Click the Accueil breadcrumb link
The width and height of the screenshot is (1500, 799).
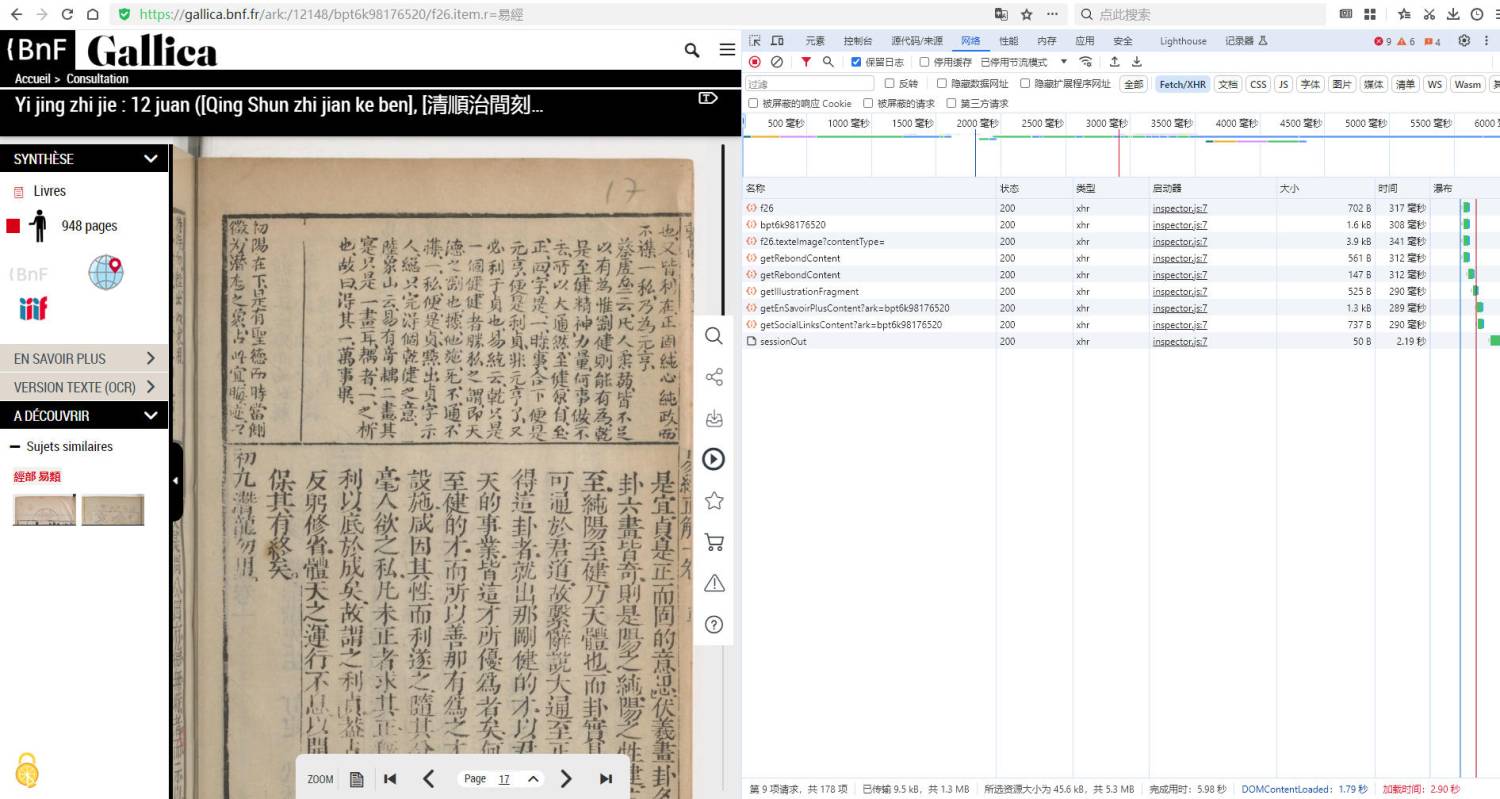(x=32, y=79)
